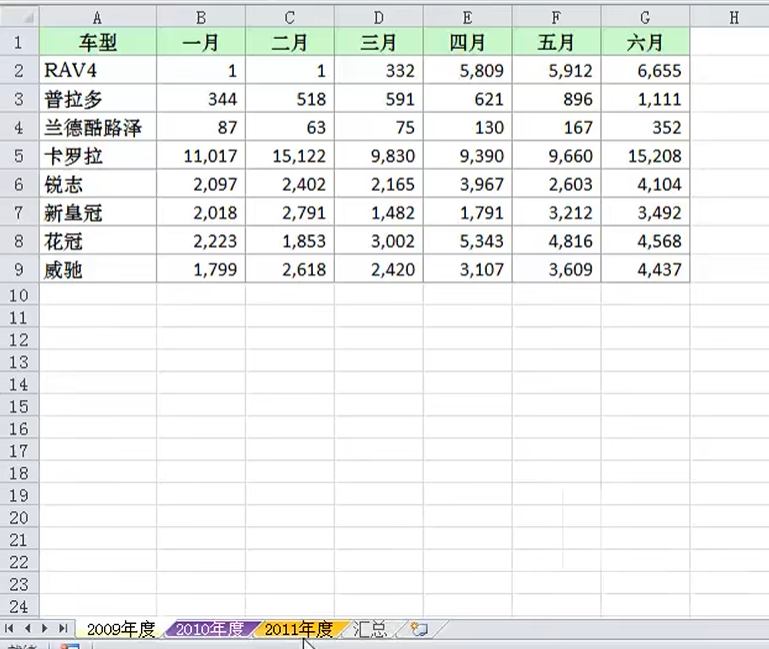Click the cell containing 87
Viewport: 769px width, 649px height.
pos(201,128)
